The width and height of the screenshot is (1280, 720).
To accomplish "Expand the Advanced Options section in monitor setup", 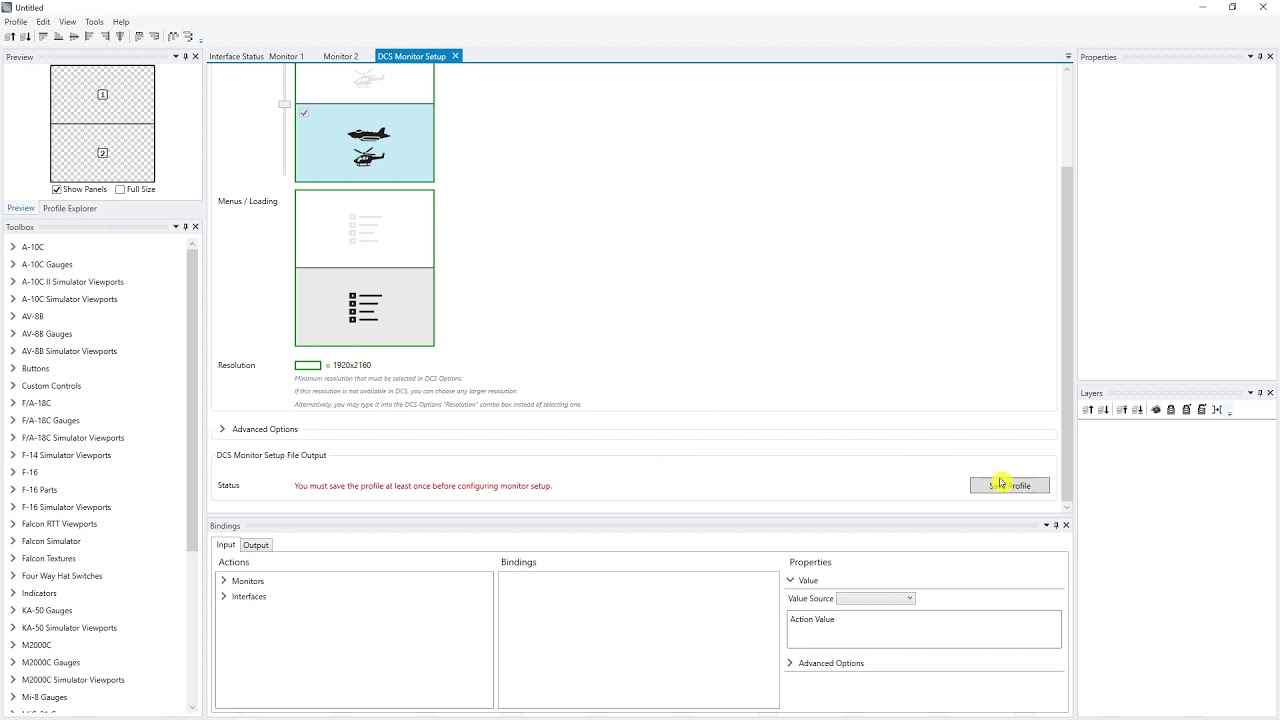I will [222, 429].
